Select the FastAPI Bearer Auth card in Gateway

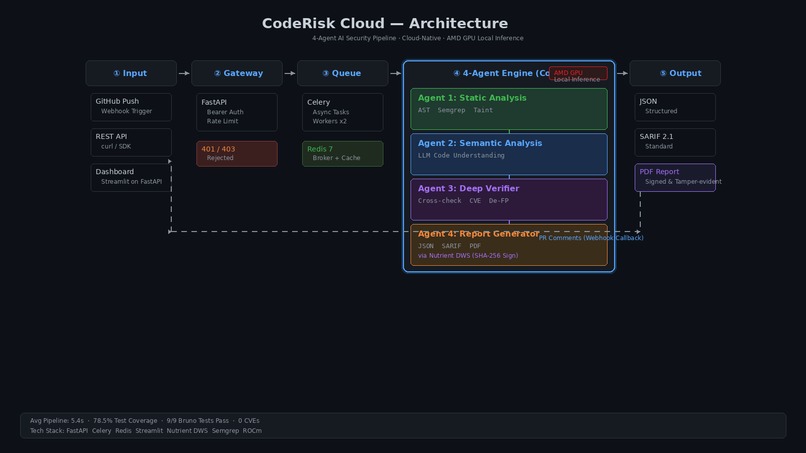coord(237,112)
